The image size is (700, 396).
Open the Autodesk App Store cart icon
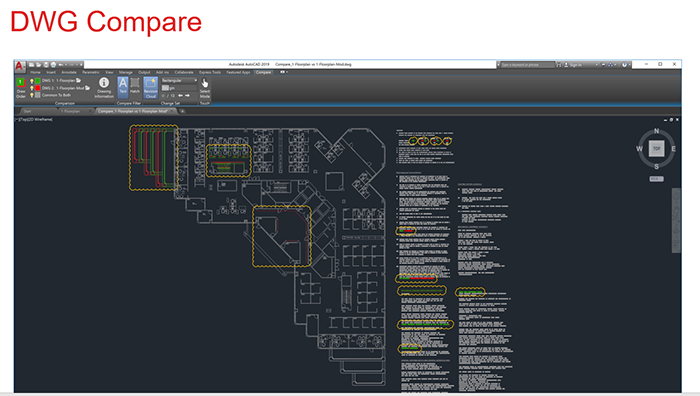[x=603, y=65]
